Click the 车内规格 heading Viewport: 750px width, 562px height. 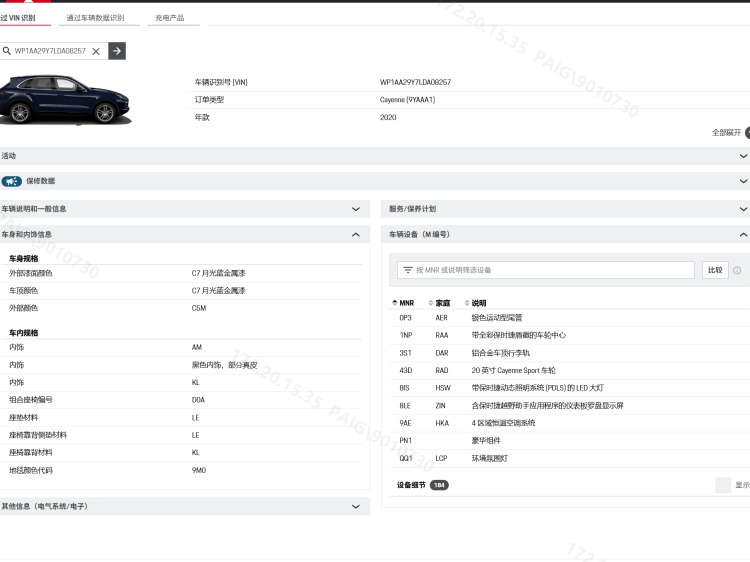coord(23,333)
